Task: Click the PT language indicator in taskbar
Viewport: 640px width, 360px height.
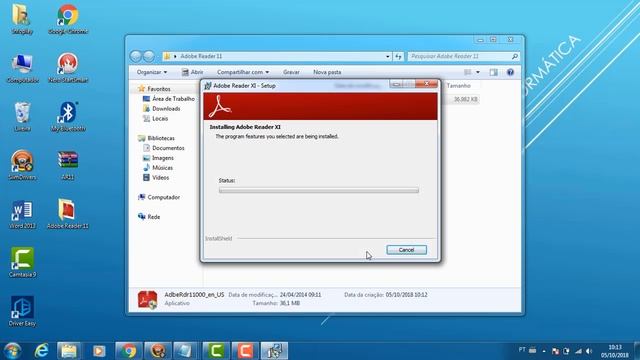Action: click(x=522, y=350)
